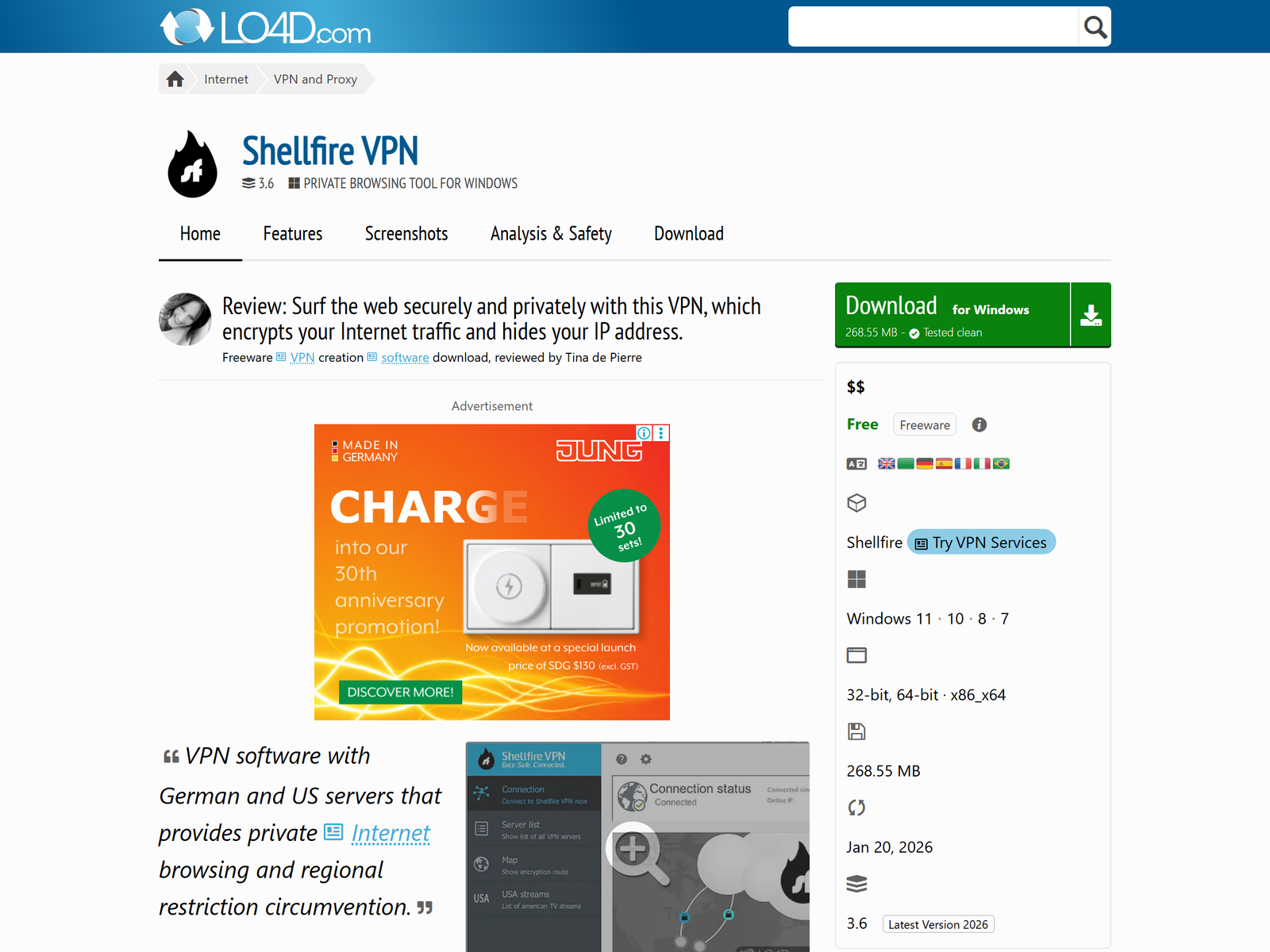This screenshot has height=952, width=1270.
Task: Open the VPN and Proxy breadcrumb
Action: point(315,79)
